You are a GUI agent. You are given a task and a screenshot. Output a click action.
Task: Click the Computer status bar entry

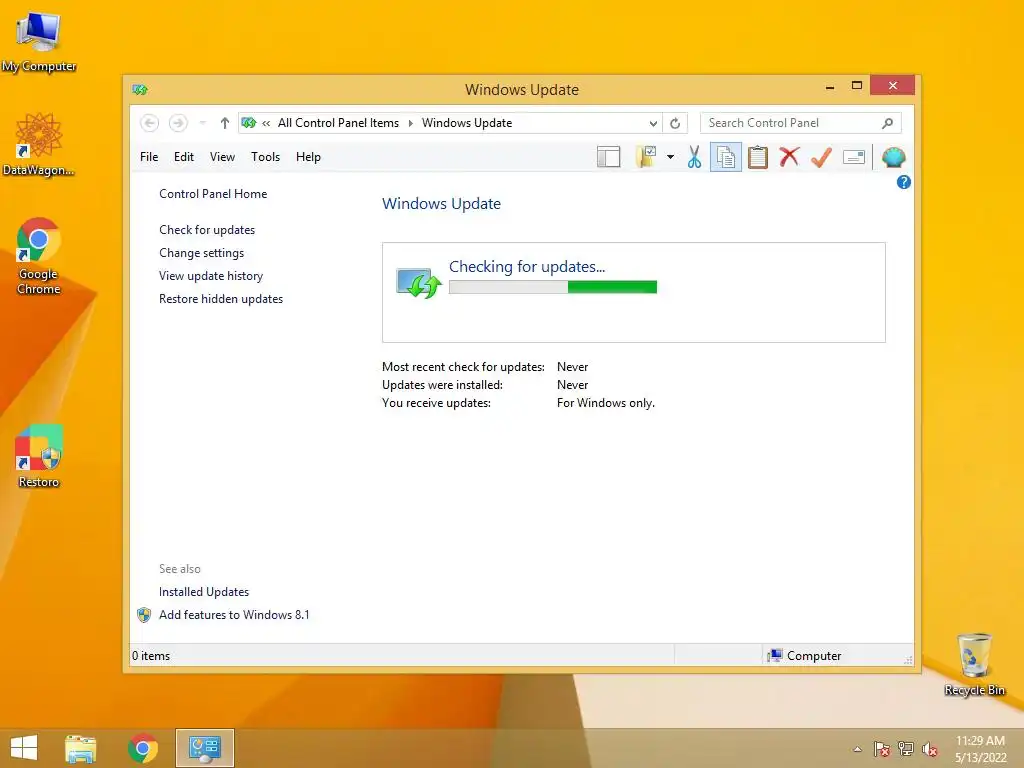pos(805,656)
